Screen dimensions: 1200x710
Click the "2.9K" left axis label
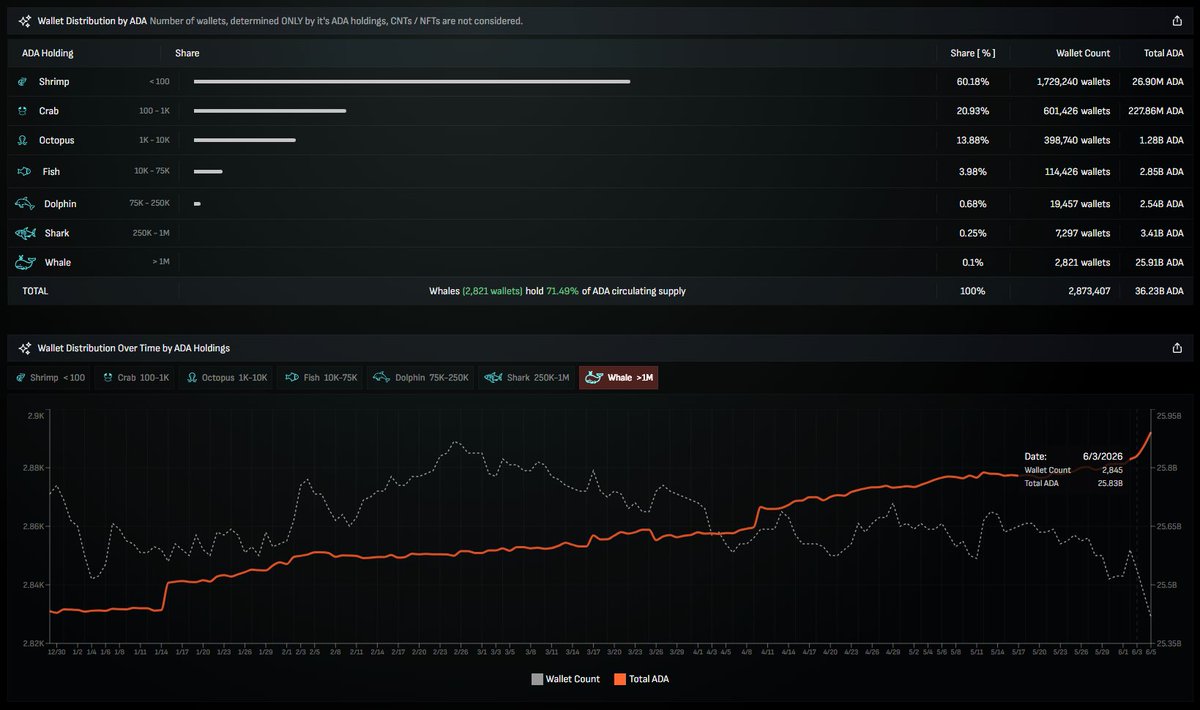click(x=36, y=414)
